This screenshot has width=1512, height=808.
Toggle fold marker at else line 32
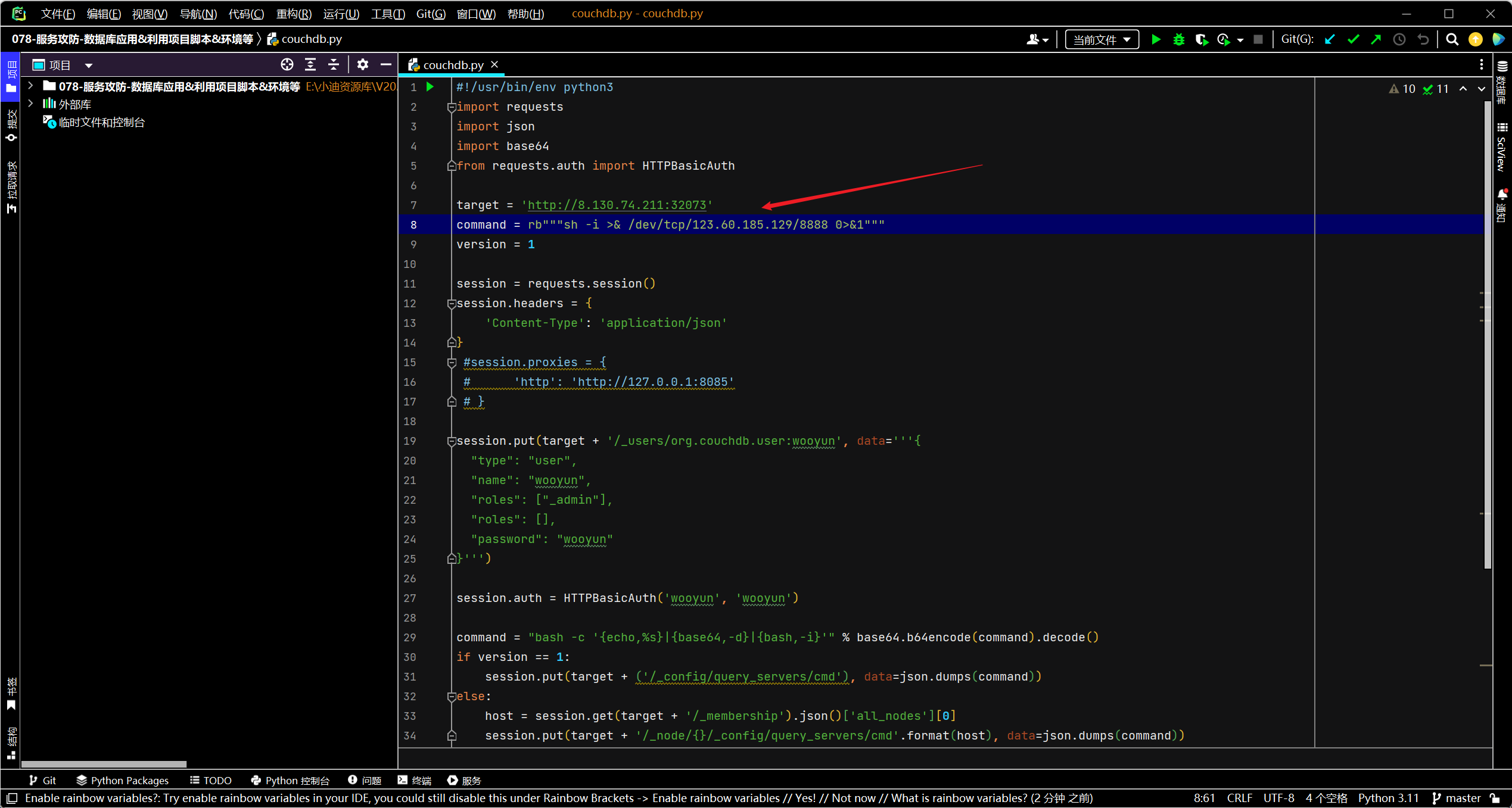[x=452, y=697]
